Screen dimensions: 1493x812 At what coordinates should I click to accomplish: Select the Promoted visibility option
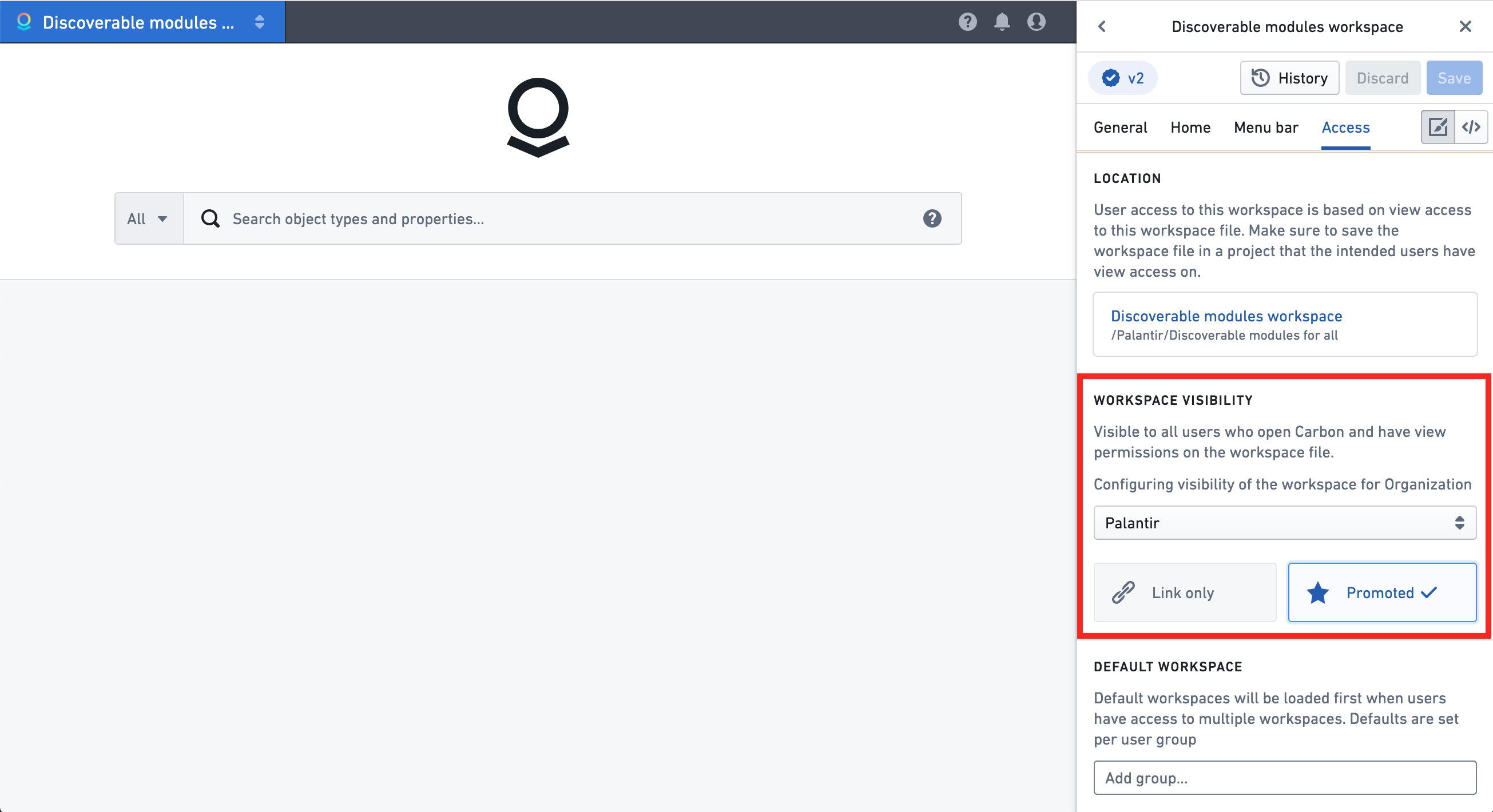pyautogui.click(x=1381, y=592)
